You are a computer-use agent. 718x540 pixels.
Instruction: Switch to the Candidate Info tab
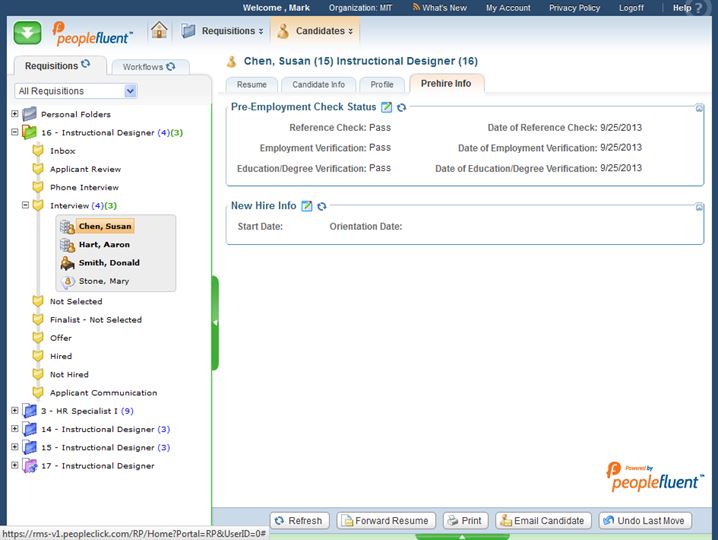pyautogui.click(x=318, y=85)
